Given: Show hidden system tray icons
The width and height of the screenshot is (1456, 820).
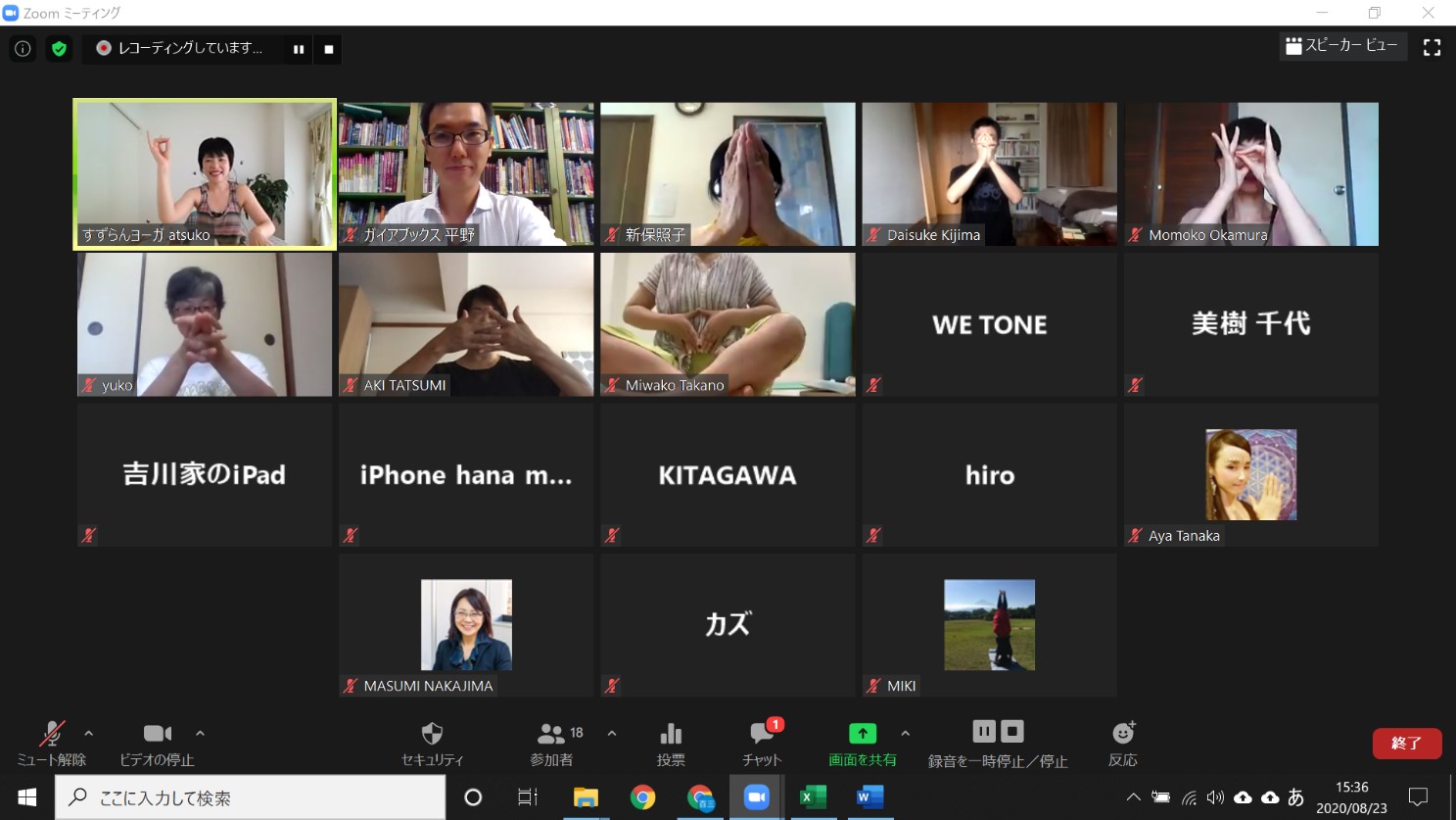Looking at the screenshot, I should pos(1133,797).
